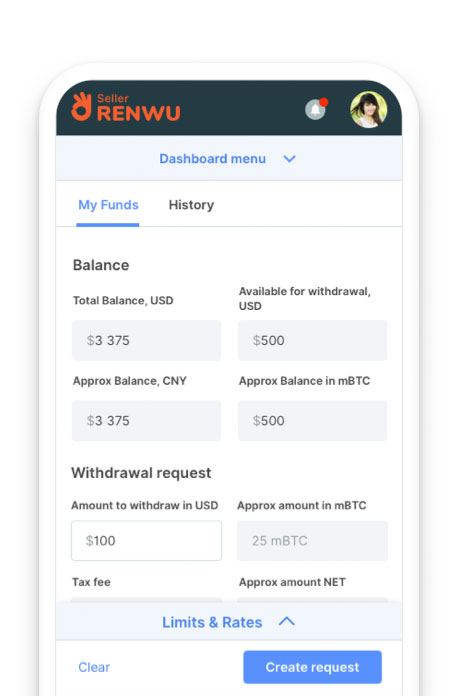Viewport: 464px width, 696px height.
Task: Click the Approx Balance in mBTC field
Action: (x=312, y=421)
